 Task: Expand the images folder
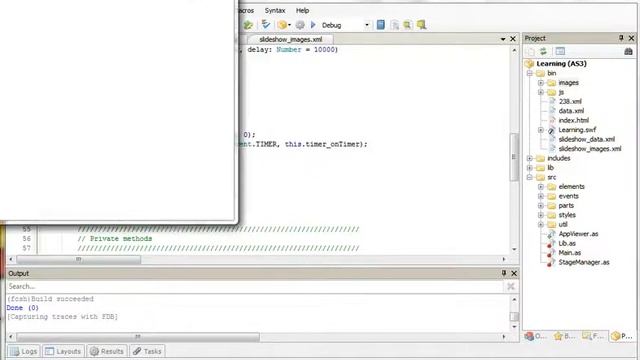541,83
